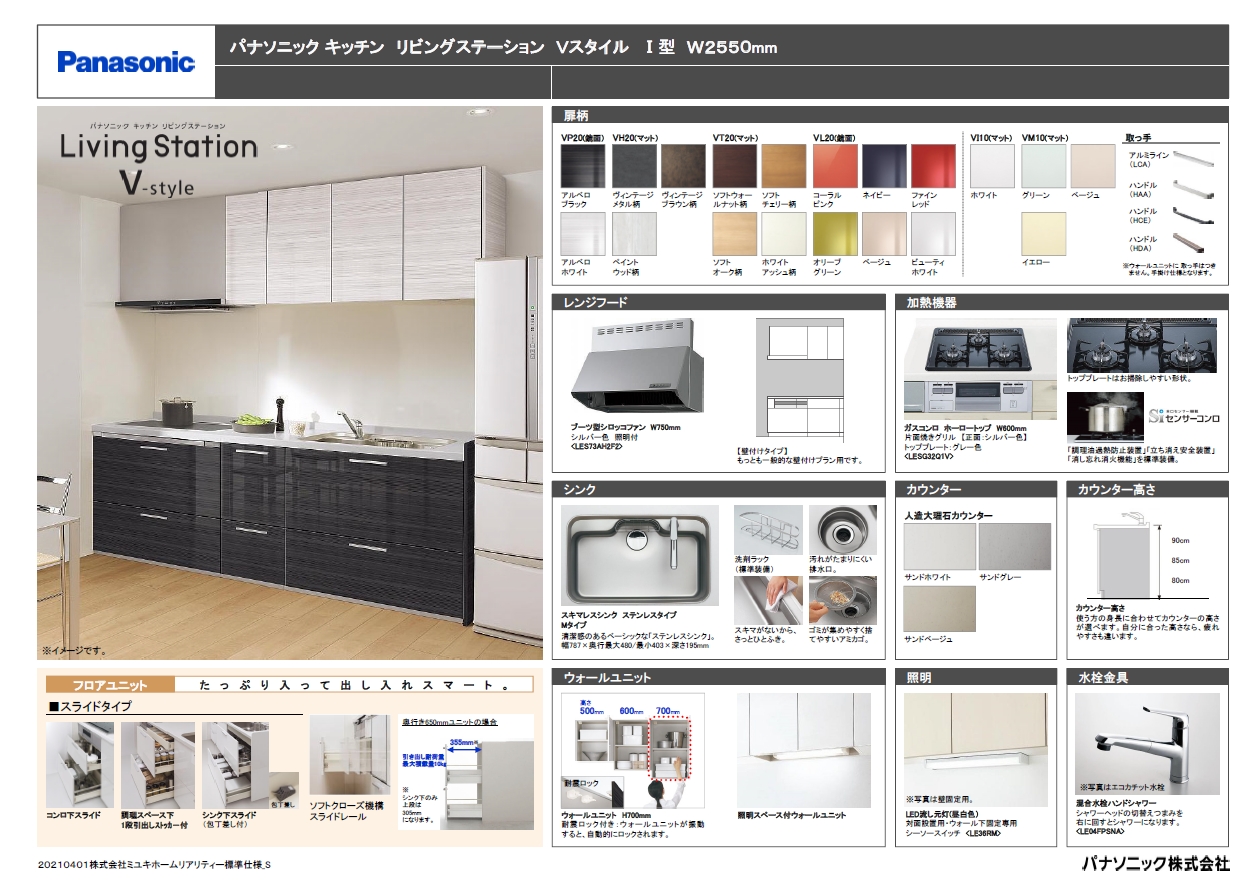Open the stainless sink photo
1257x890 pixels.
[x=640, y=556]
